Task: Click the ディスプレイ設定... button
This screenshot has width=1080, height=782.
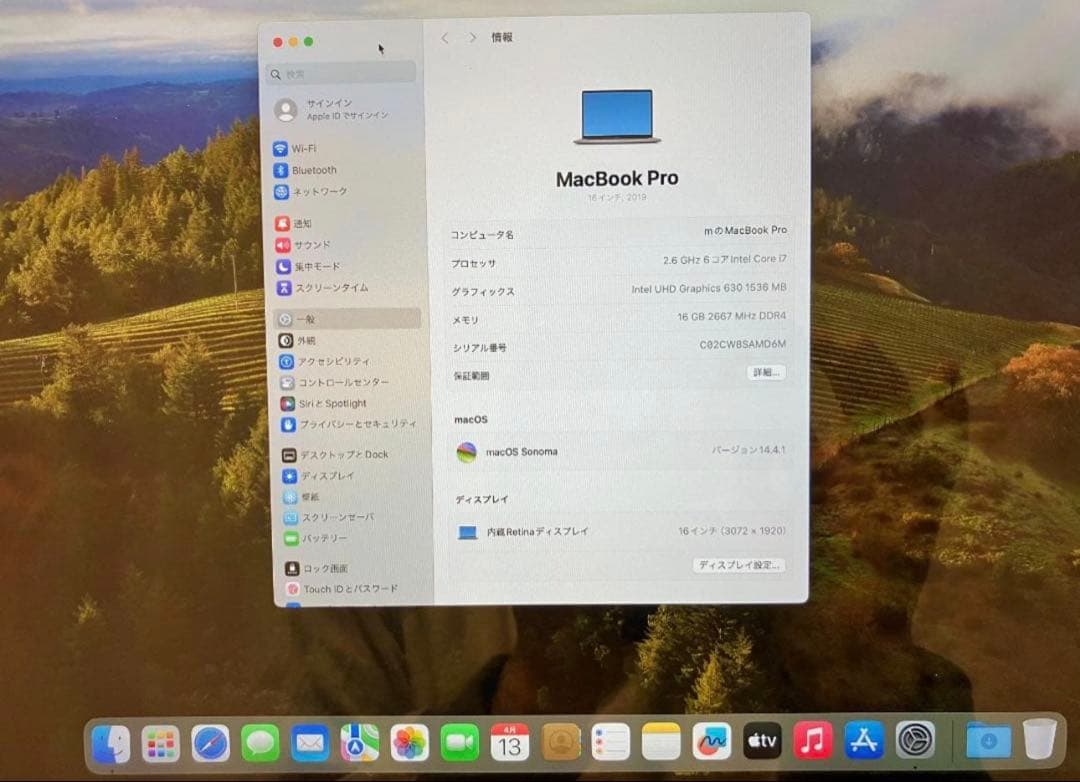Action: pos(738,565)
